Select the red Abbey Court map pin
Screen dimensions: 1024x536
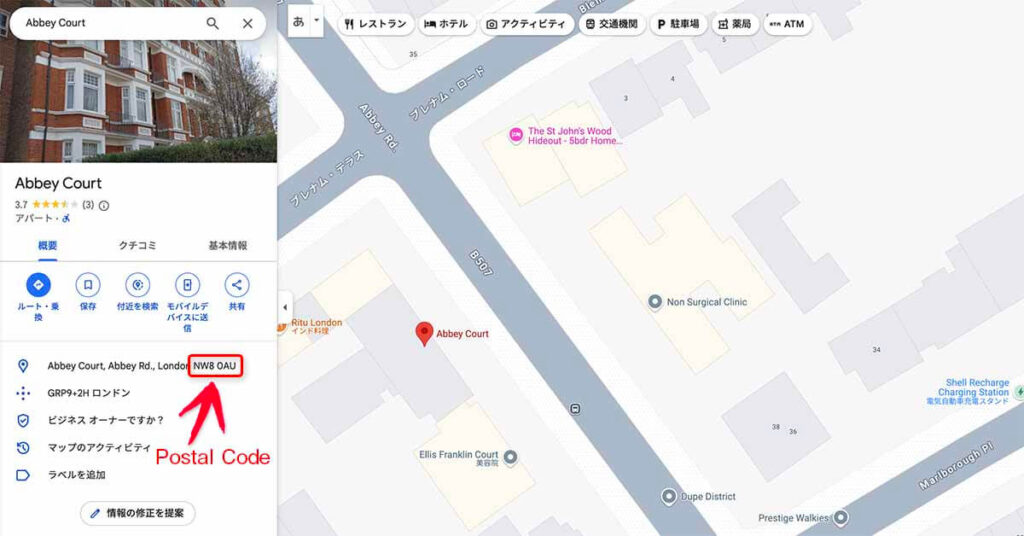click(424, 334)
